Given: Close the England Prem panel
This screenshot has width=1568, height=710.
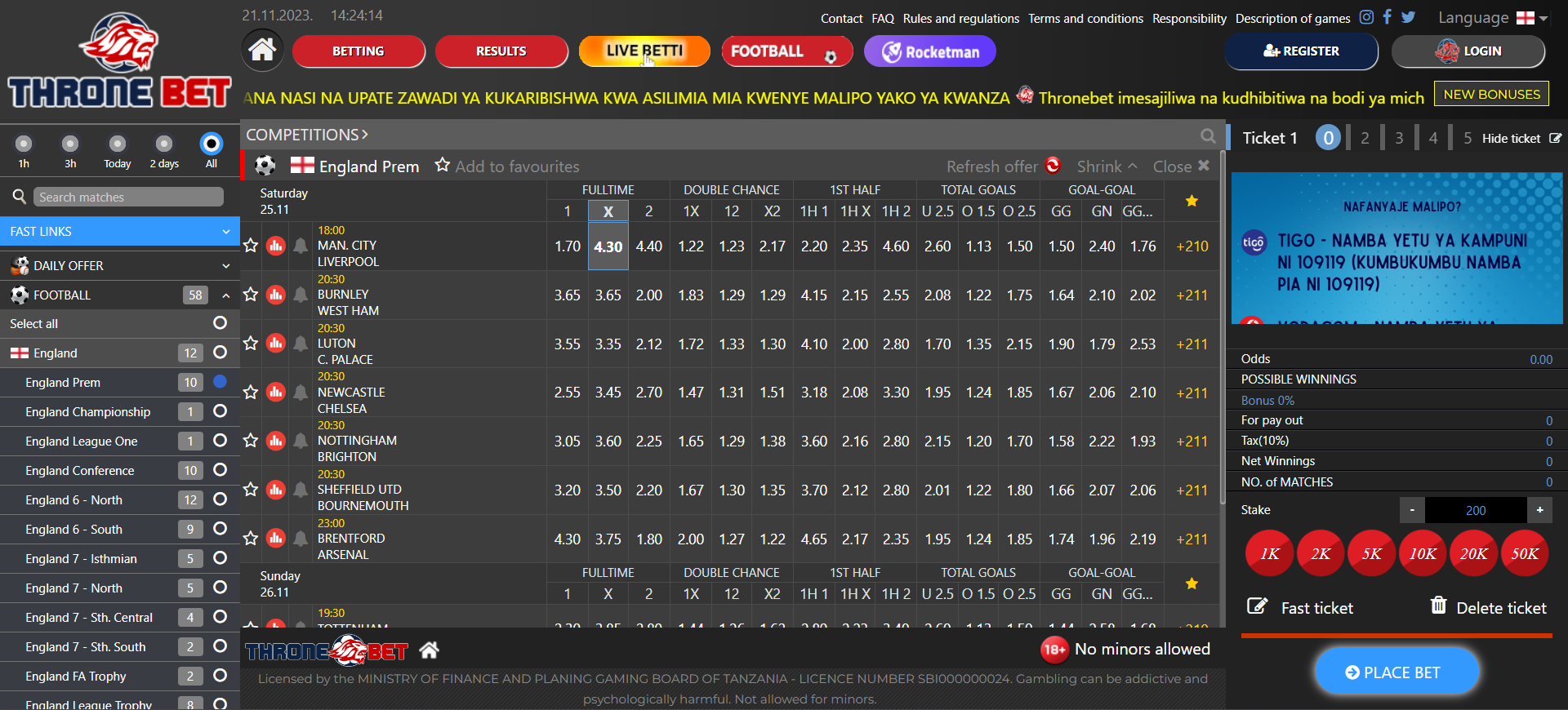Looking at the screenshot, I should [x=1181, y=166].
